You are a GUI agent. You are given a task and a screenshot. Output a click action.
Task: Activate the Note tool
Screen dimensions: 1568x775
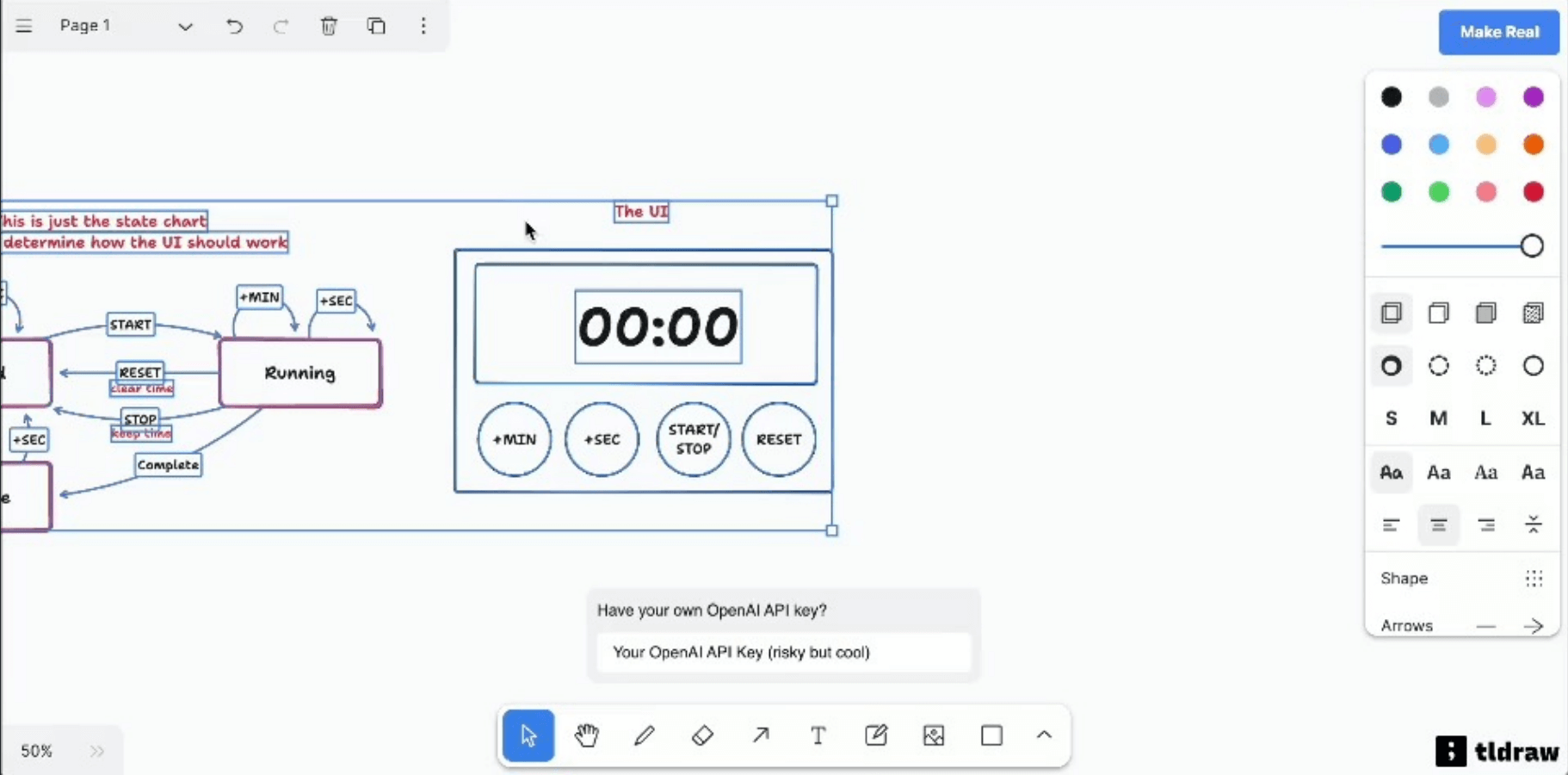(x=876, y=735)
